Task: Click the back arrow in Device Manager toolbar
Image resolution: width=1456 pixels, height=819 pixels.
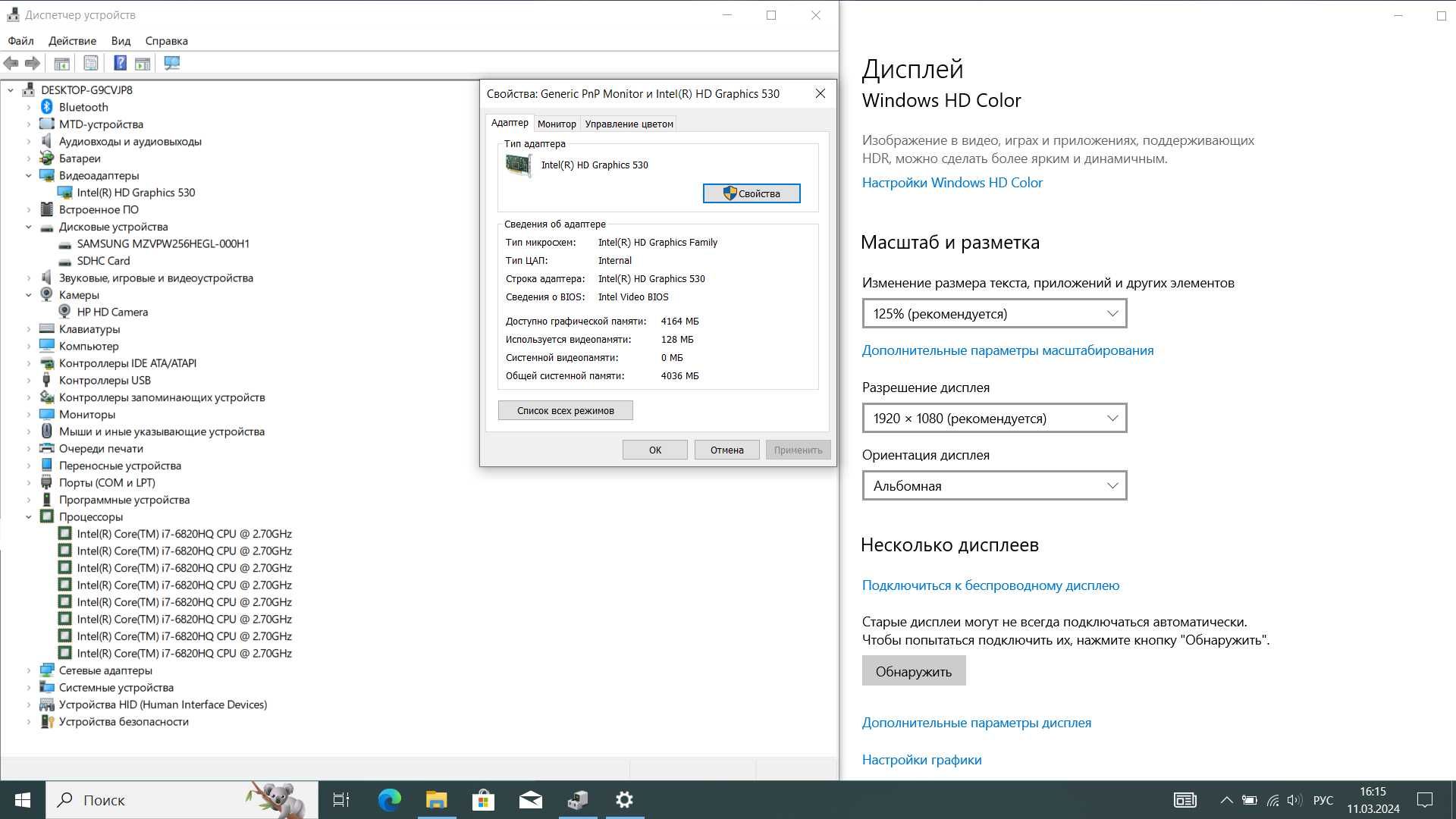Action: [x=11, y=63]
